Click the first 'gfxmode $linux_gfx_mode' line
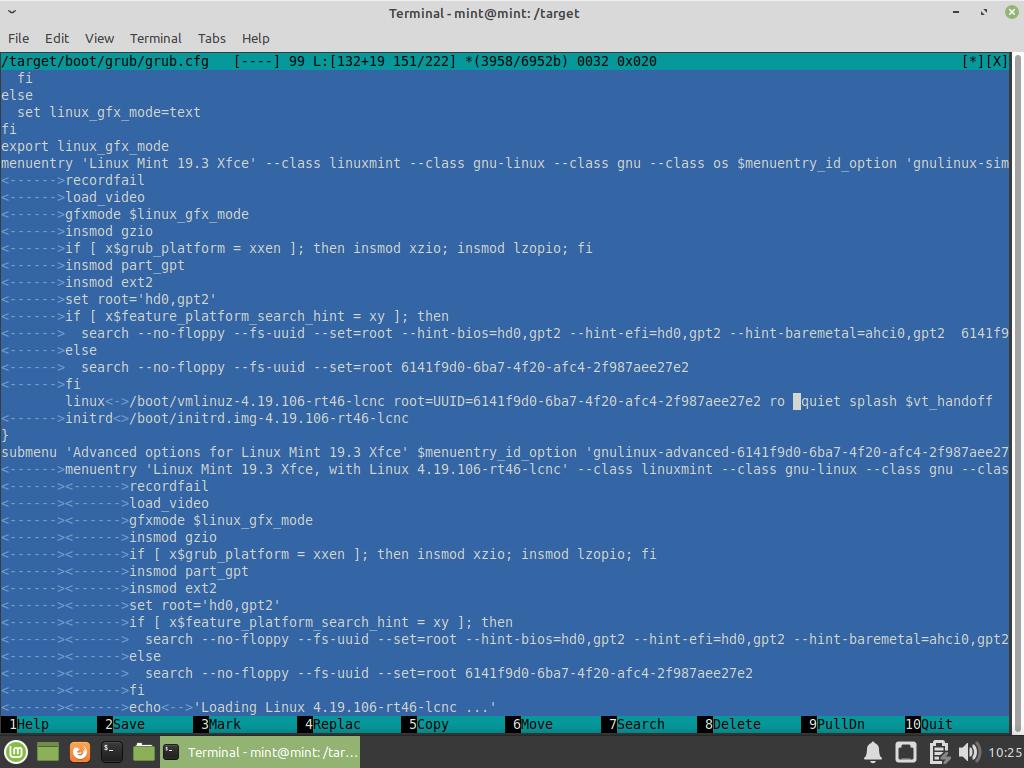Viewport: 1024px width, 768px height. pos(157,214)
